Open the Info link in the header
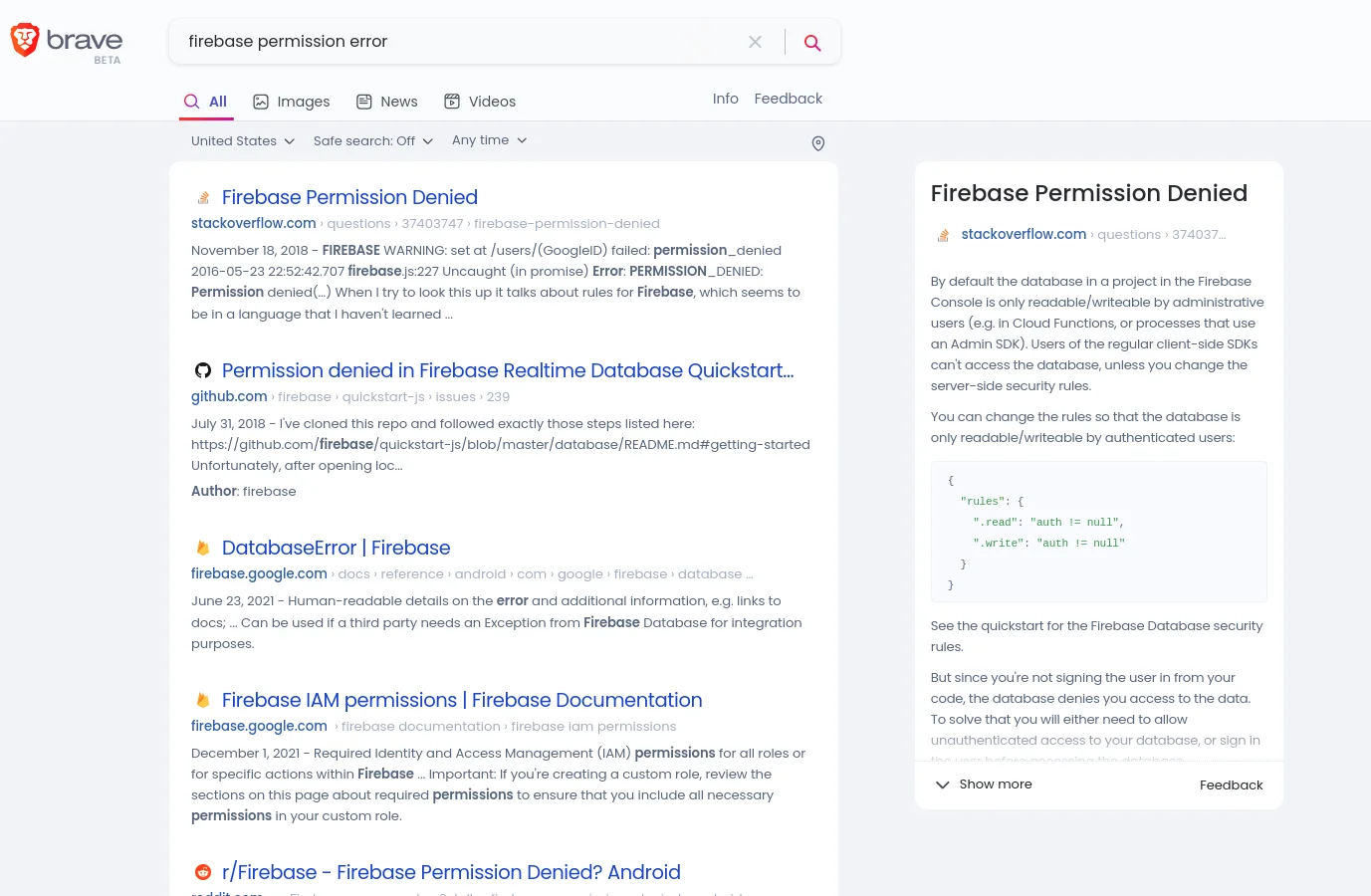The height and width of the screenshot is (896, 1371). tap(726, 99)
